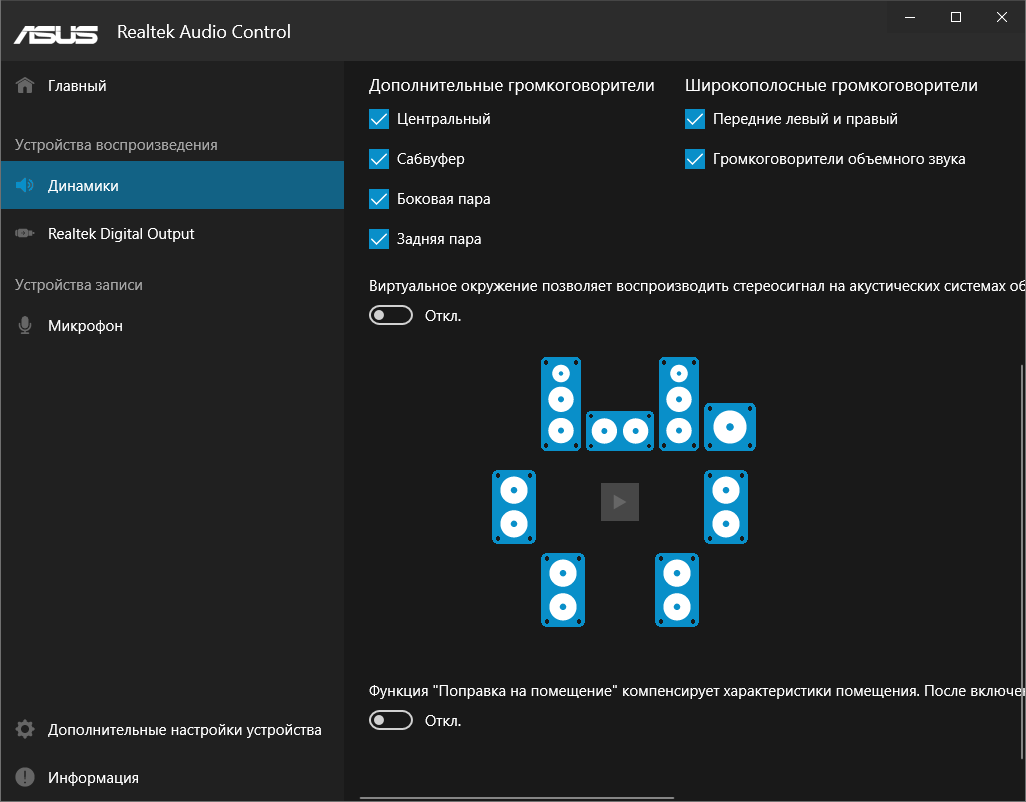This screenshot has height=802, width=1026.
Task: Click the subwoofer speaker icon
Action: pos(730,427)
